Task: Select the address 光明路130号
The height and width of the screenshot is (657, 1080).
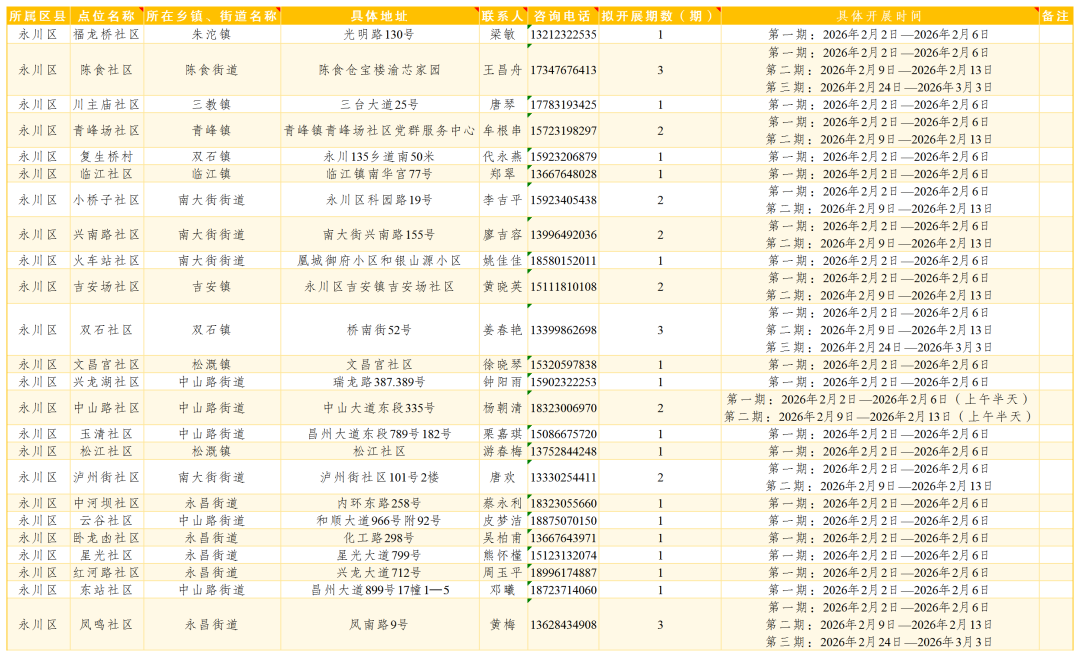Action: (x=379, y=34)
